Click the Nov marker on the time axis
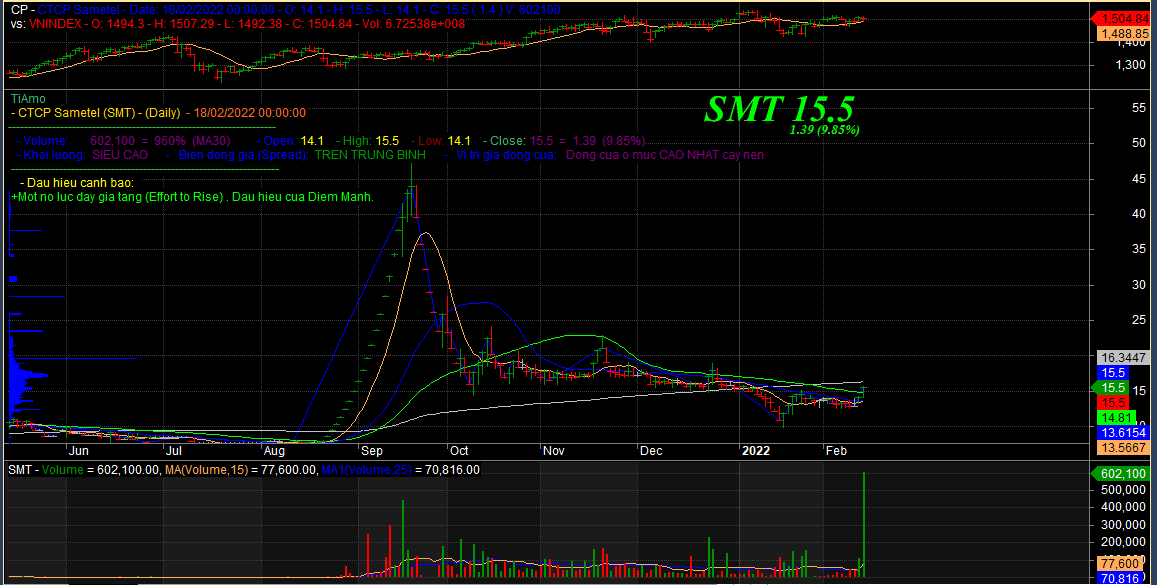1157x585 pixels. (553, 451)
